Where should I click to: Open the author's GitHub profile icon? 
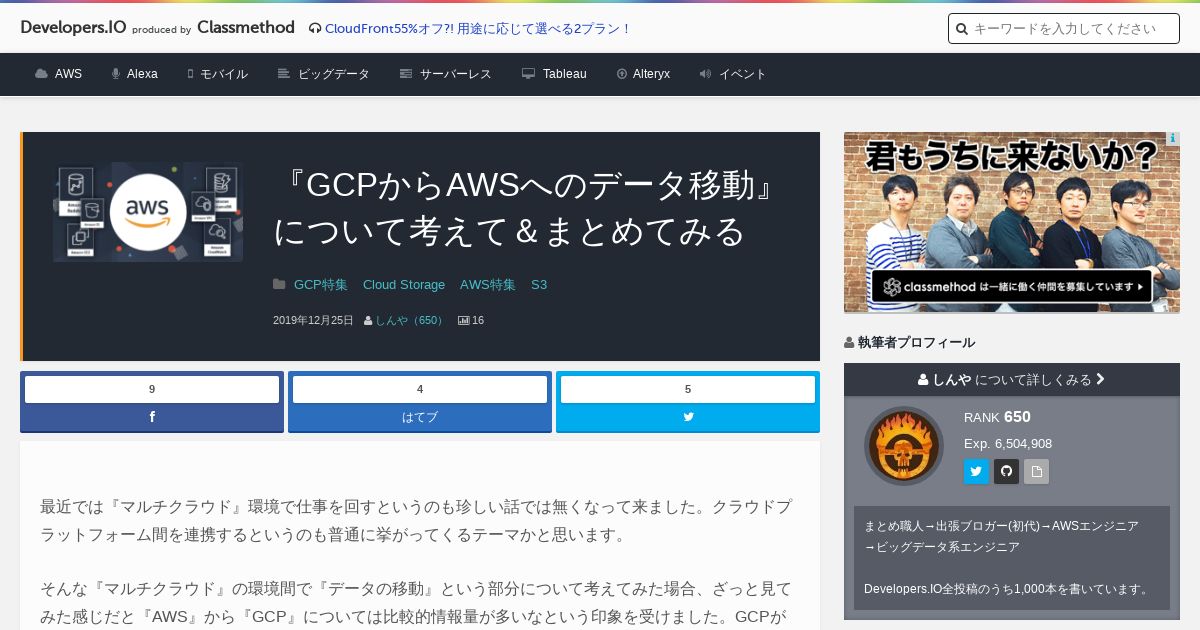coord(1006,472)
